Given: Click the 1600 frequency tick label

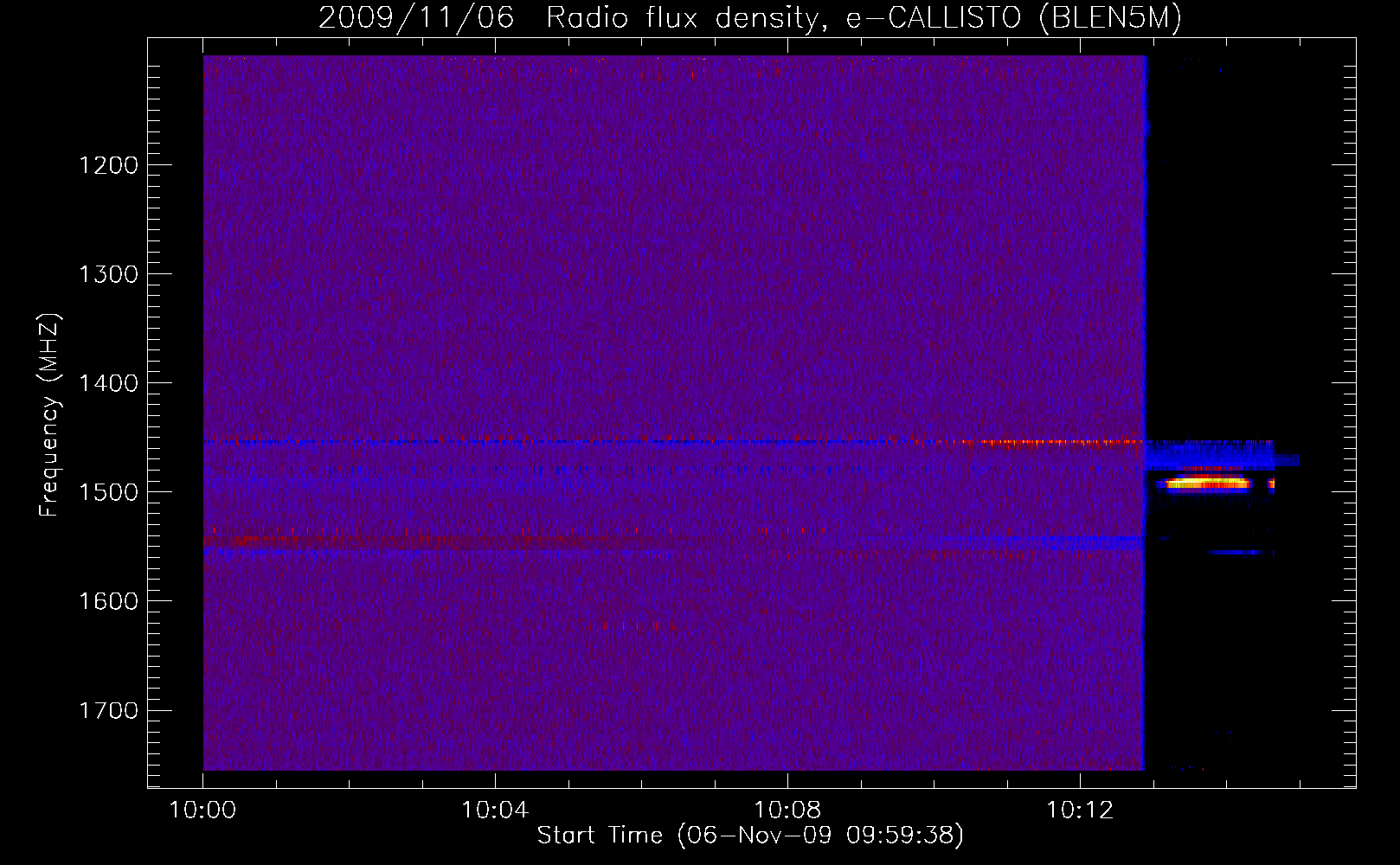Looking at the screenshot, I should click(x=108, y=601).
